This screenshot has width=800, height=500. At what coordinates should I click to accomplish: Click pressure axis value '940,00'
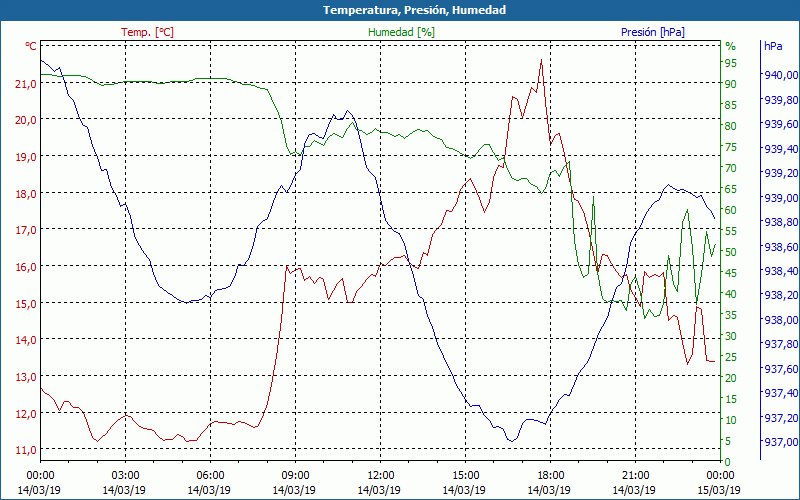(780, 75)
